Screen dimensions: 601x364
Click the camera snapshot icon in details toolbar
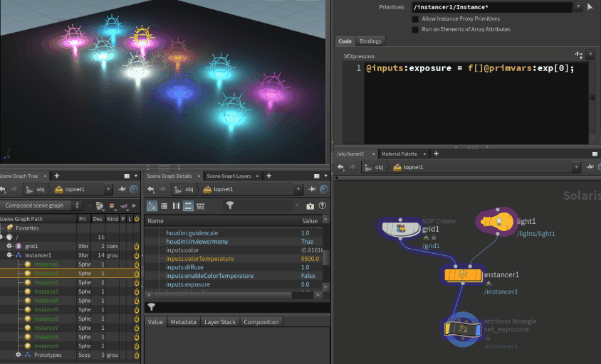(310, 206)
